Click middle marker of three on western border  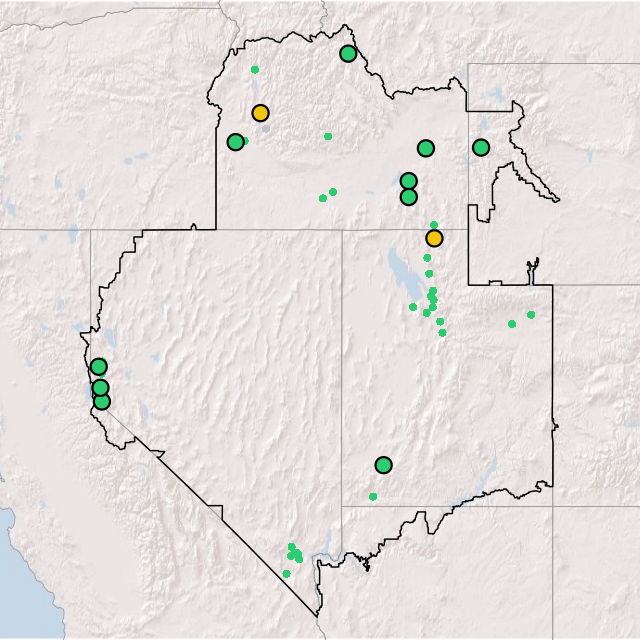coord(100,388)
